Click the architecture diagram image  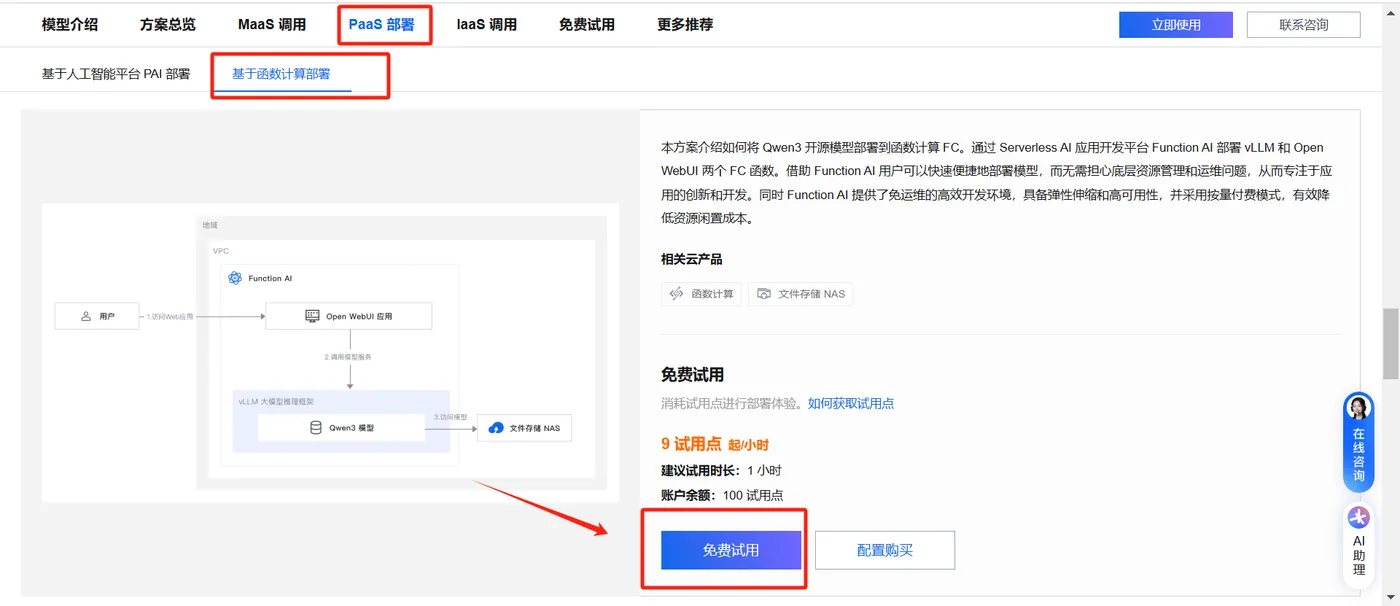[x=331, y=352]
